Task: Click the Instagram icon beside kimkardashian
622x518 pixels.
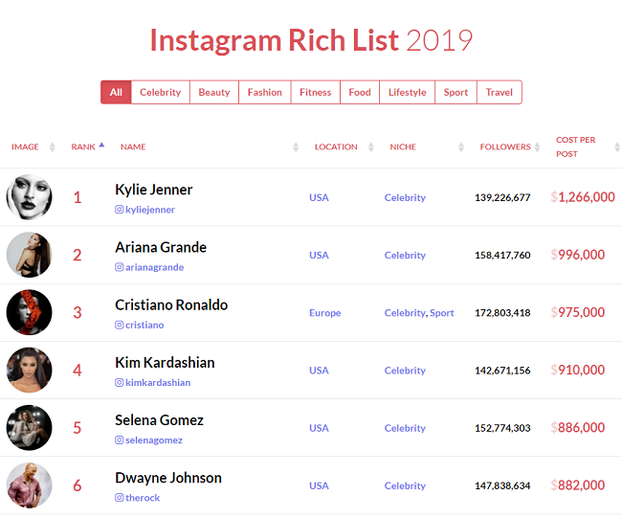Action: click(x=119, y=382)
